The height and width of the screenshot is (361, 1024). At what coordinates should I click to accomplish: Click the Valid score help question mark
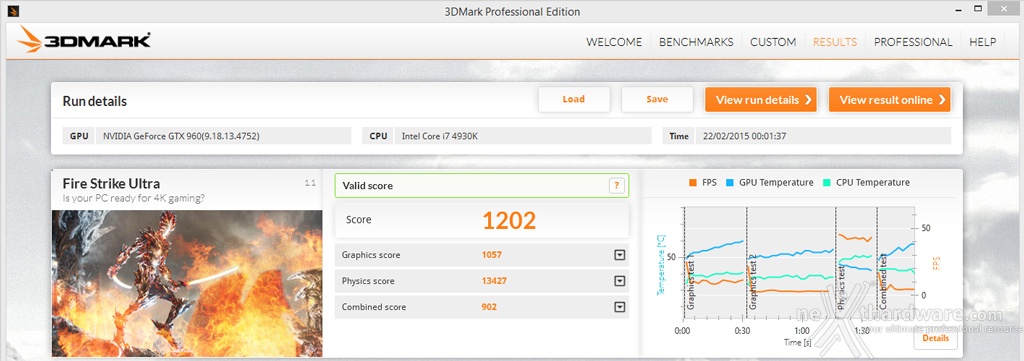click(x=616, y=186)
